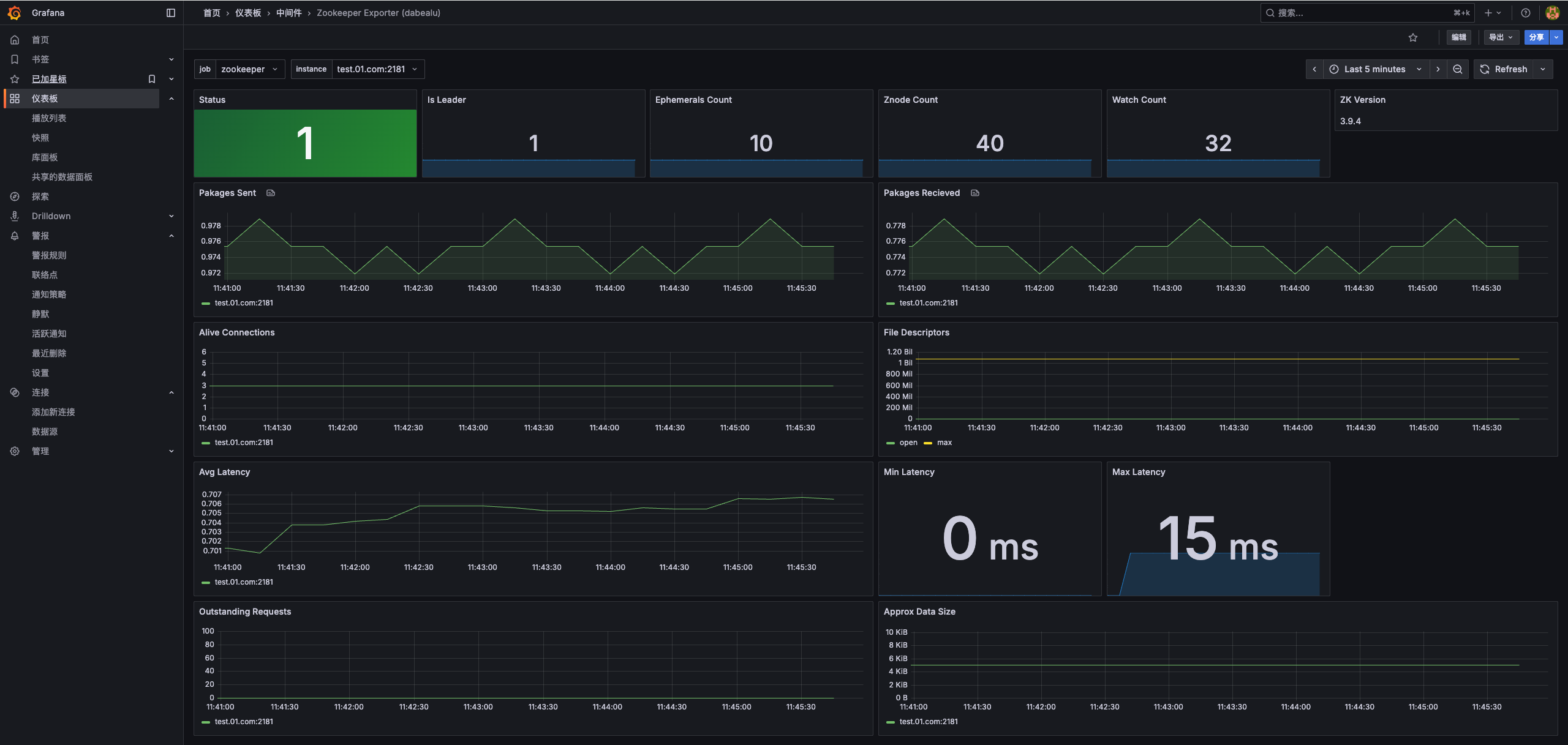The width and height of the screenshot is (1568, 745).
Task: Open 播放列表 in the sidebar
Action: coord(49,118)
